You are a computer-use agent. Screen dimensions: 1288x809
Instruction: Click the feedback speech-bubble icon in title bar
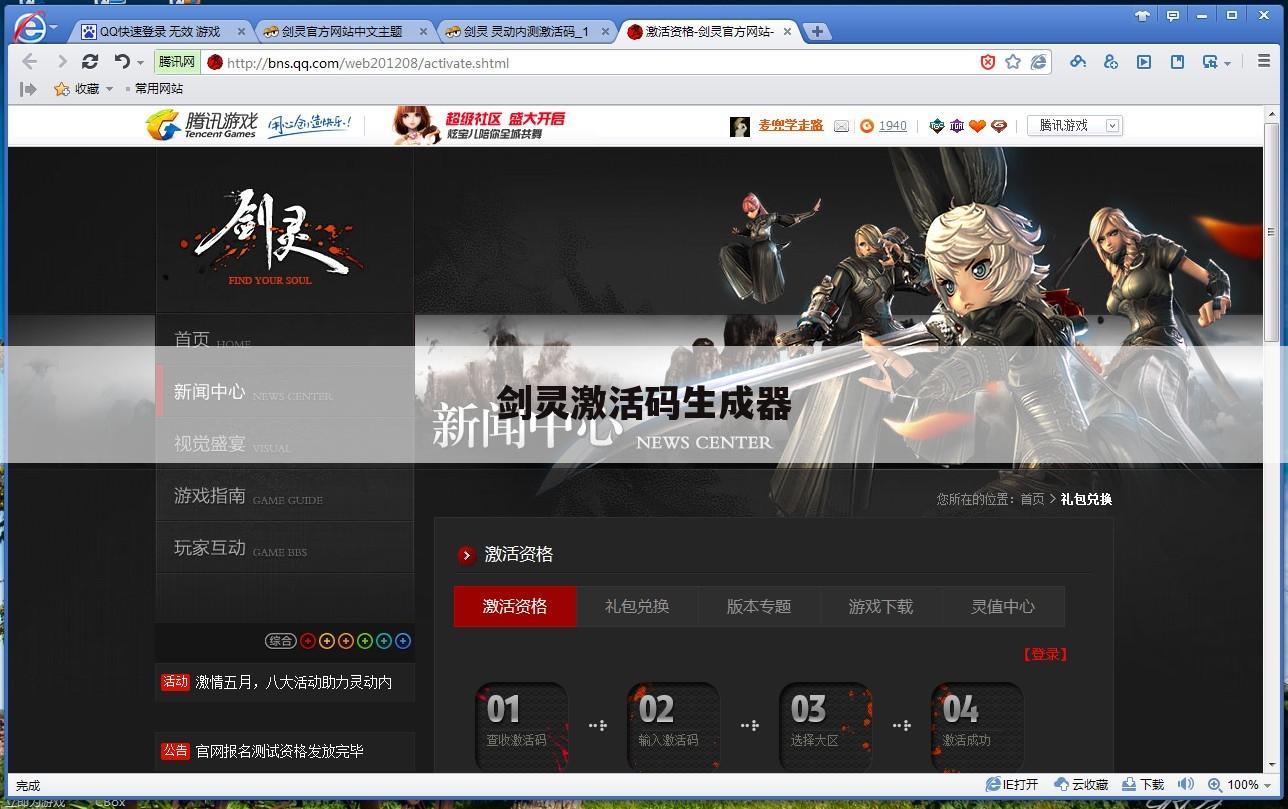point(1173,15)
